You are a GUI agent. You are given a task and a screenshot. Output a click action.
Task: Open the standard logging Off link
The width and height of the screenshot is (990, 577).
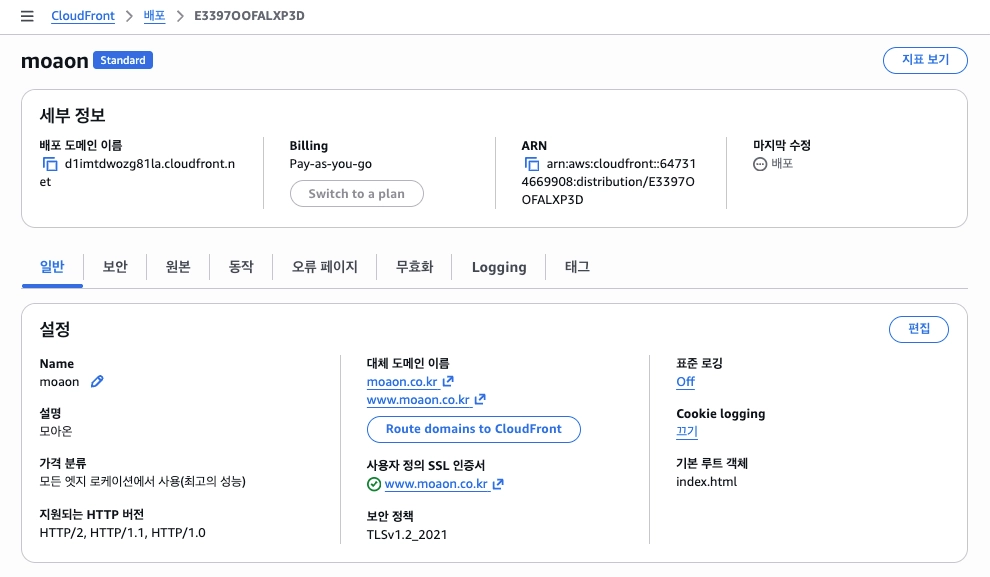click(685, 382)
